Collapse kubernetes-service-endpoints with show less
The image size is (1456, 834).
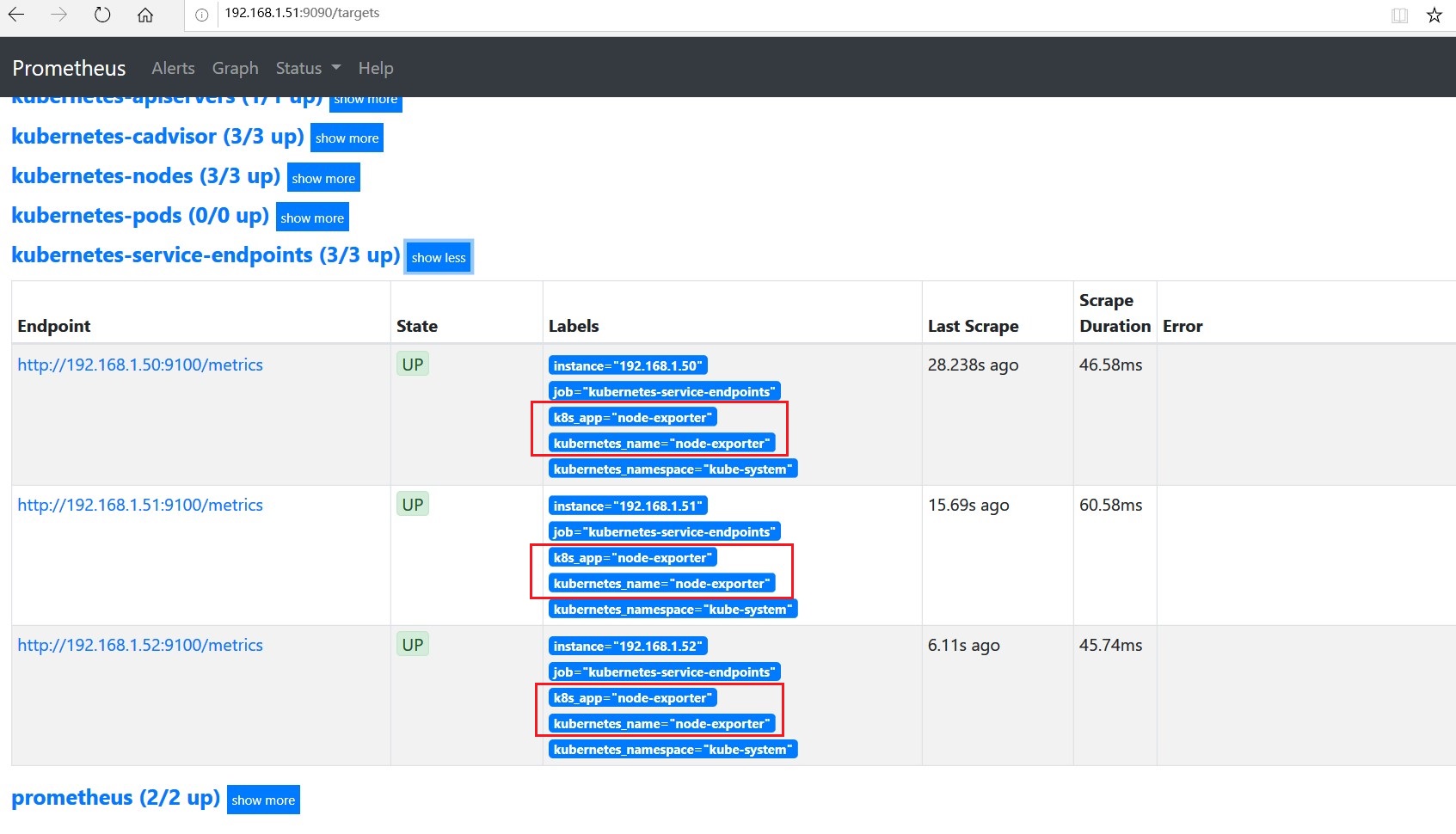tap(439, 257)
